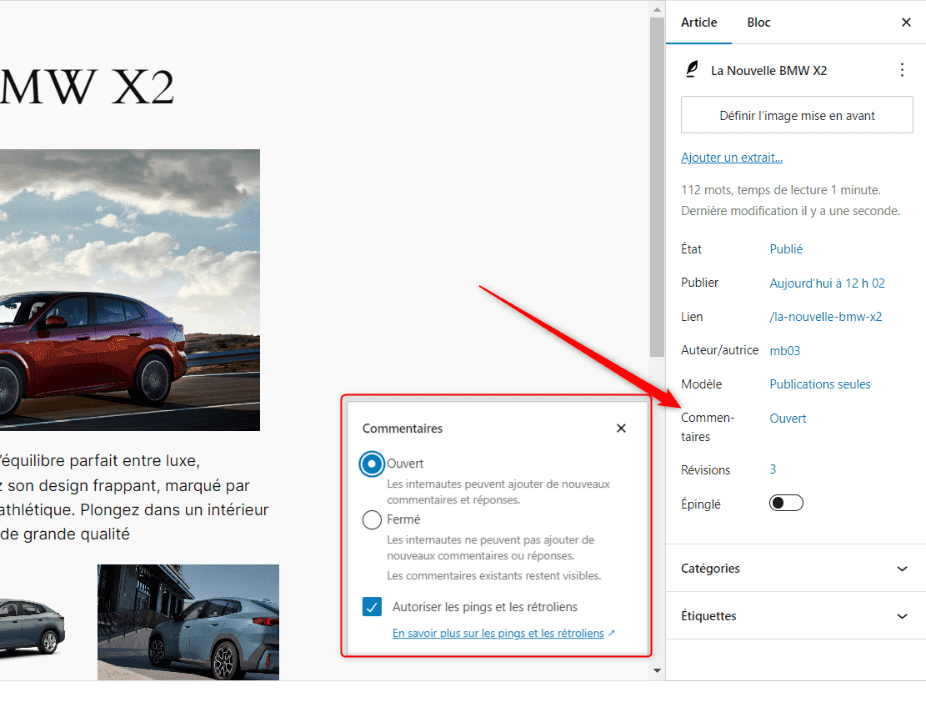926x702 pixels.
Task: Open the En savoir plus sur les pings link
Action: (x=503, y=633)
